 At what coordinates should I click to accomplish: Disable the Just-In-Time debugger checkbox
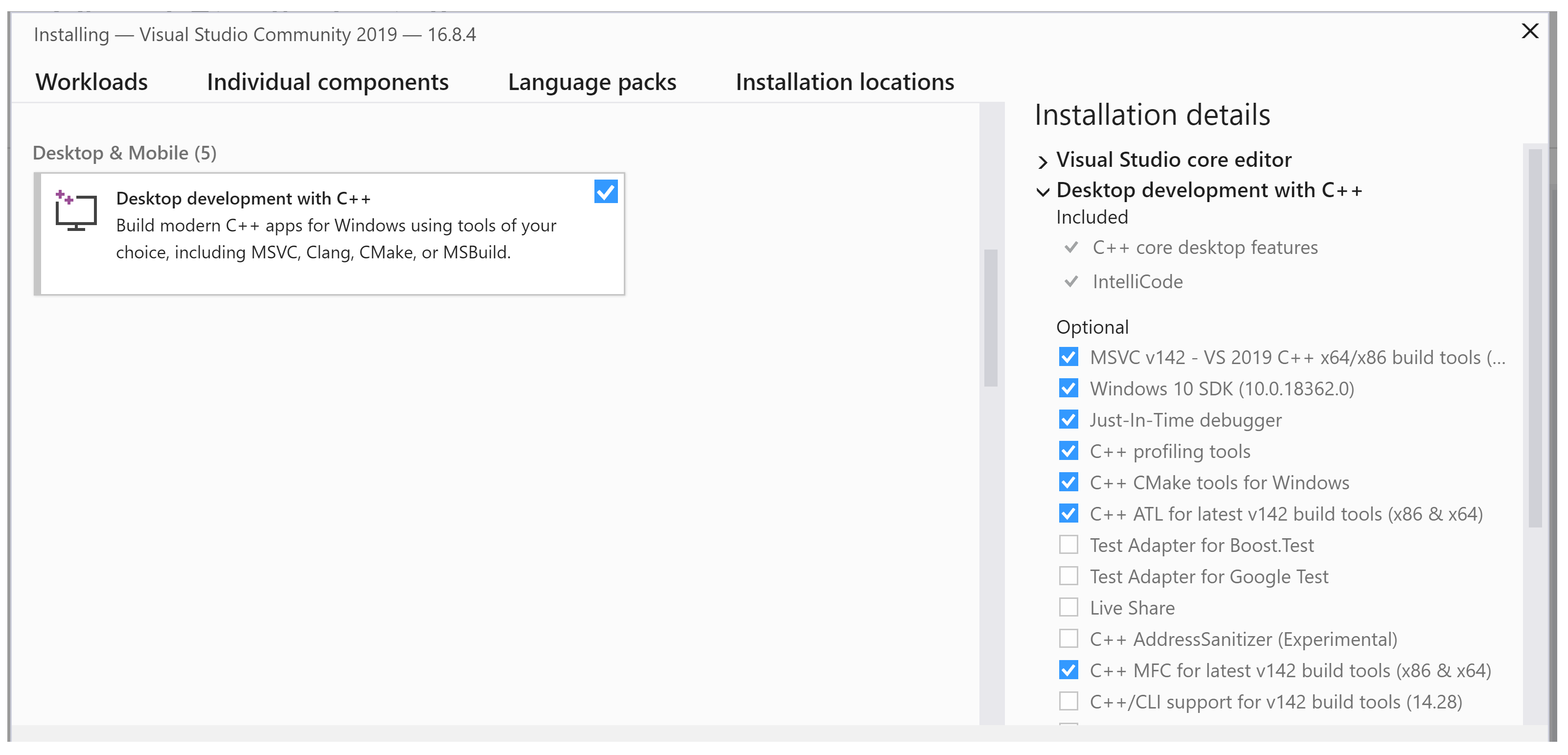pyautogui.click(x=1068, y=419)
